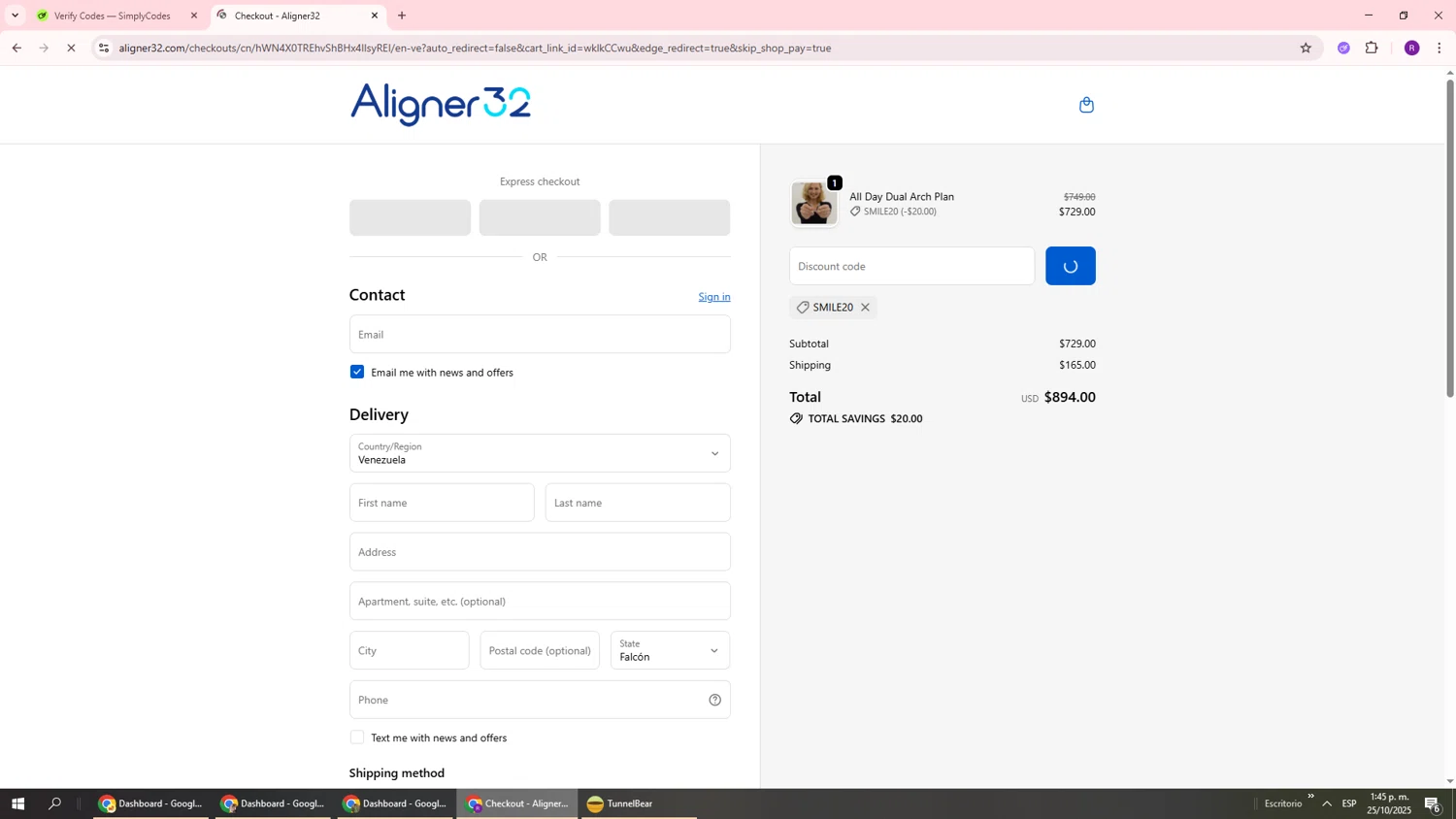
Task: Open the Chrome three-dot menu
Action: [1439, 48]
